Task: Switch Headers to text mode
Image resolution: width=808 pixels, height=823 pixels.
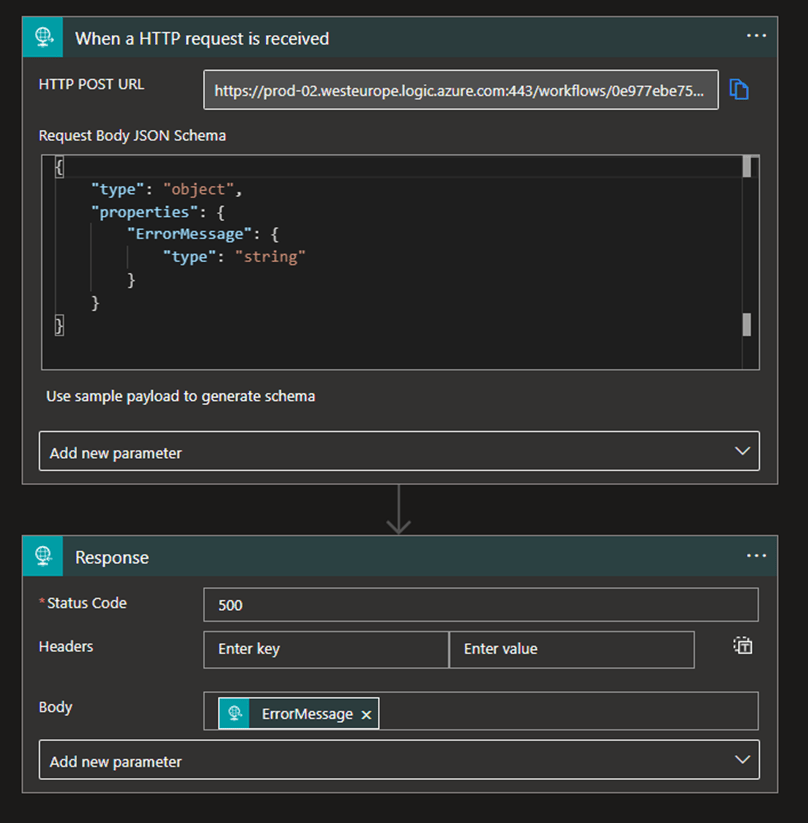Action: tap(742, 645)
